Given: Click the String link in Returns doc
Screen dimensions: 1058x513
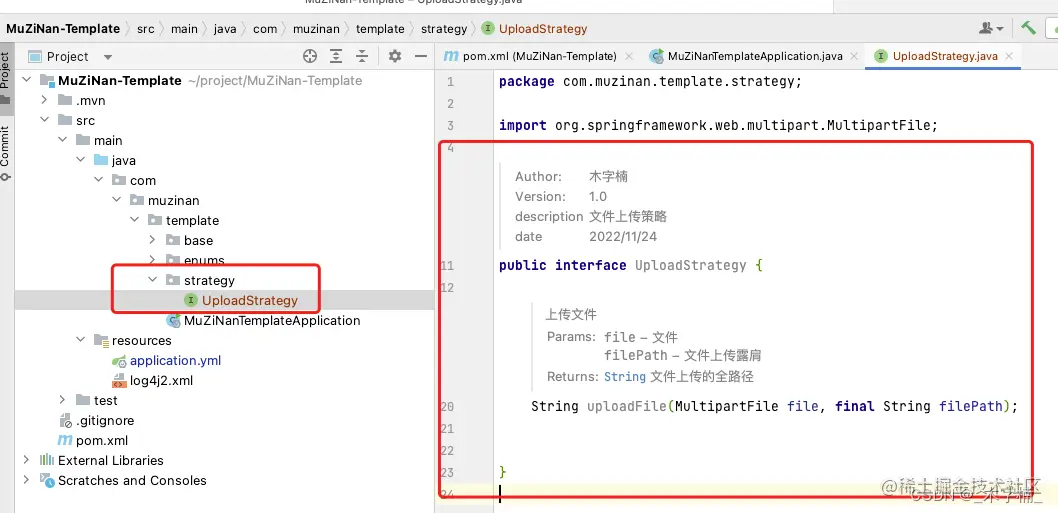Looking at the screenshot, I should pos(625,377).
